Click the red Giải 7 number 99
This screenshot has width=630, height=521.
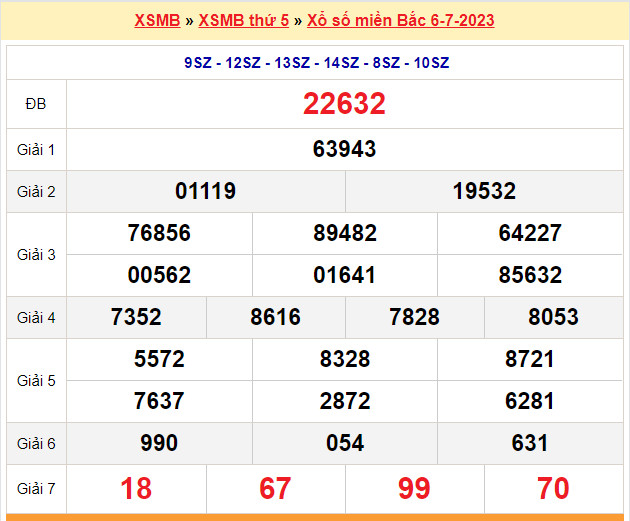coord(414,488)
